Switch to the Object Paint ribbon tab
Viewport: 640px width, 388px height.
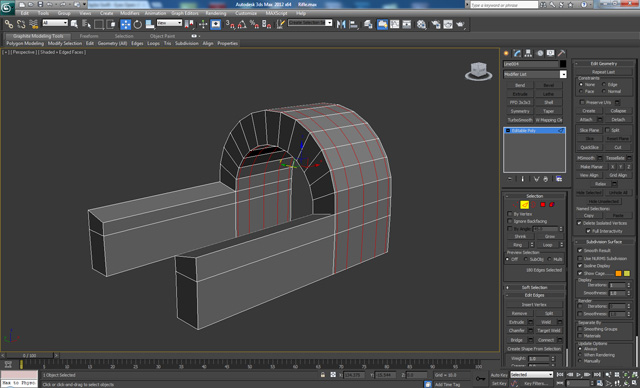(x=162, y=36)
